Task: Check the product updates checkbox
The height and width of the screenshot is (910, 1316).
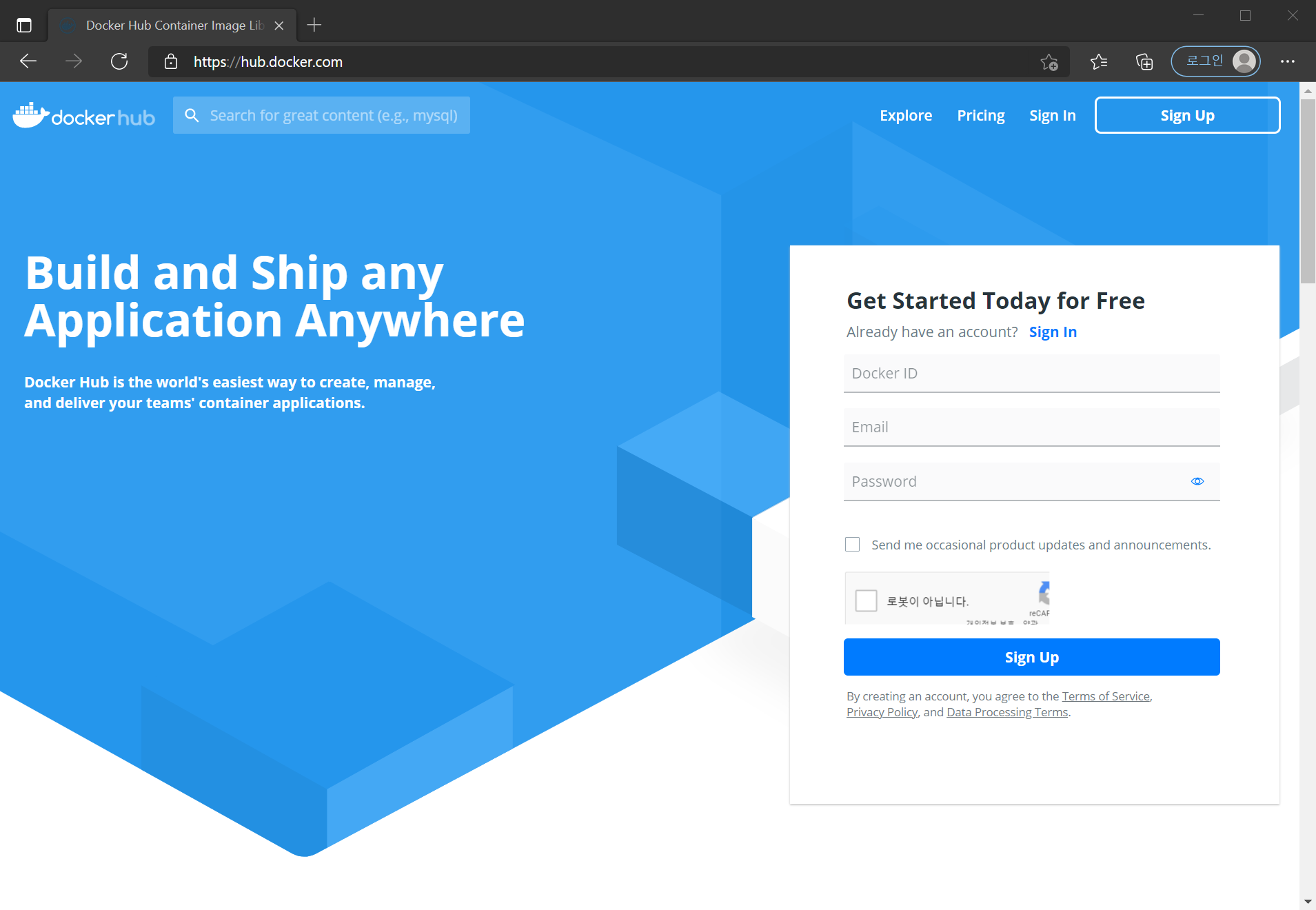Action: (853, 545)
